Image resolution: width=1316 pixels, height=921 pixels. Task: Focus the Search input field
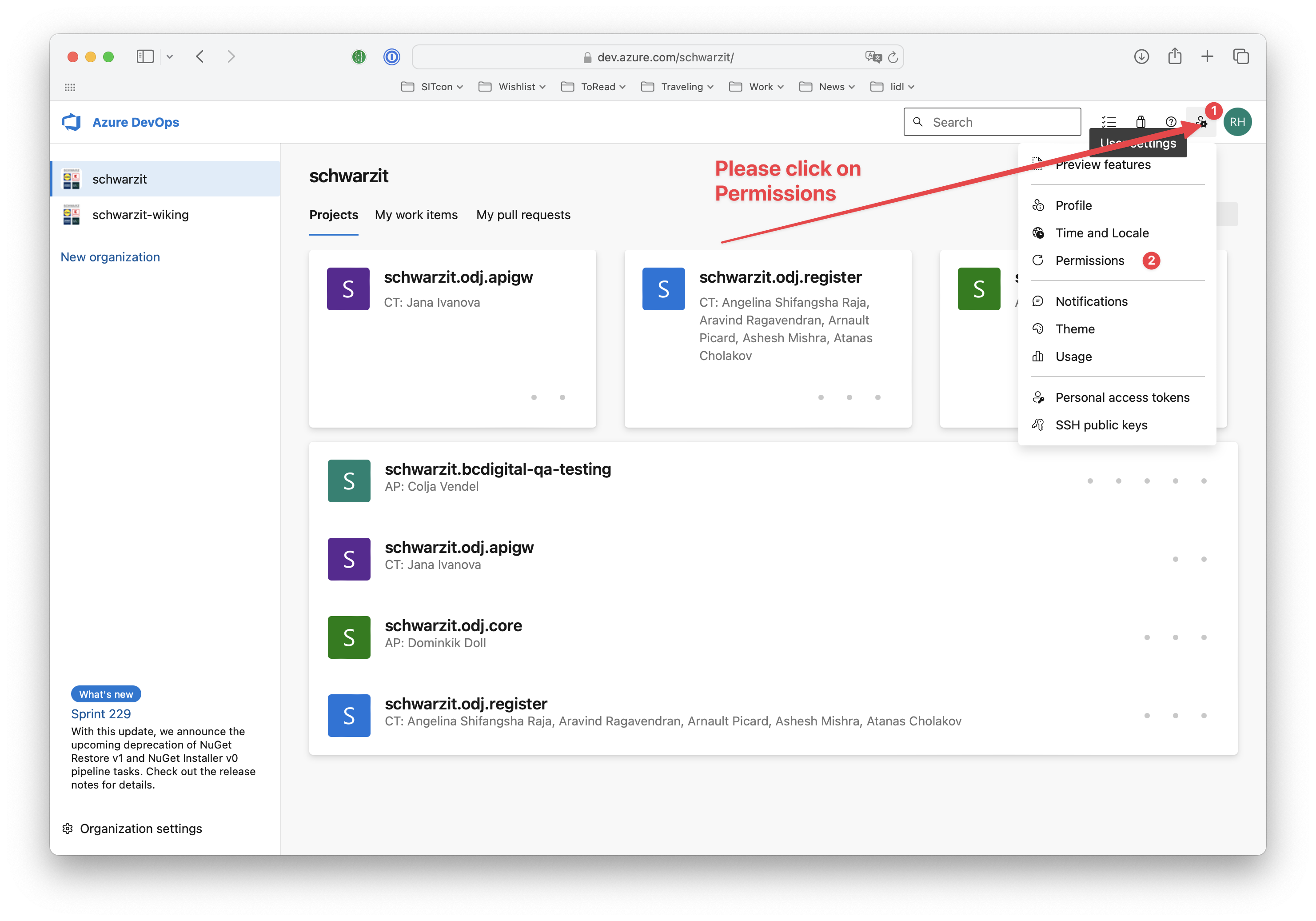click(992, 122)
